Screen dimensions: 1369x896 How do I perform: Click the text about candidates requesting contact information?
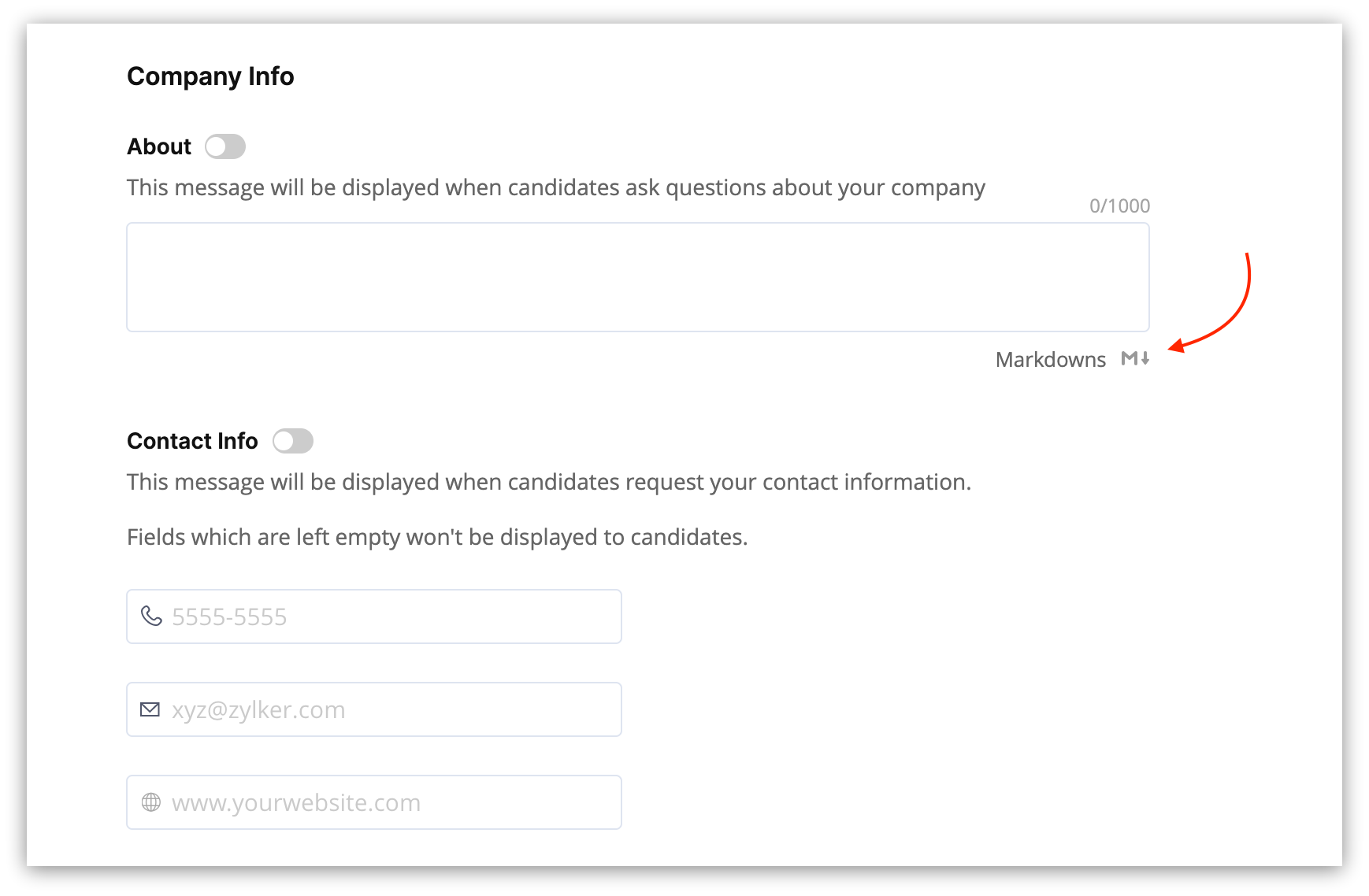[x=548, y=482]
